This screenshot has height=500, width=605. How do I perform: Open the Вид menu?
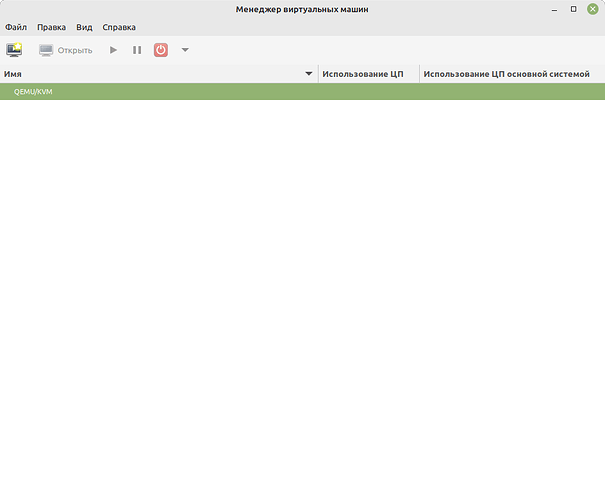pyautogui.click(x=84, y=27)
